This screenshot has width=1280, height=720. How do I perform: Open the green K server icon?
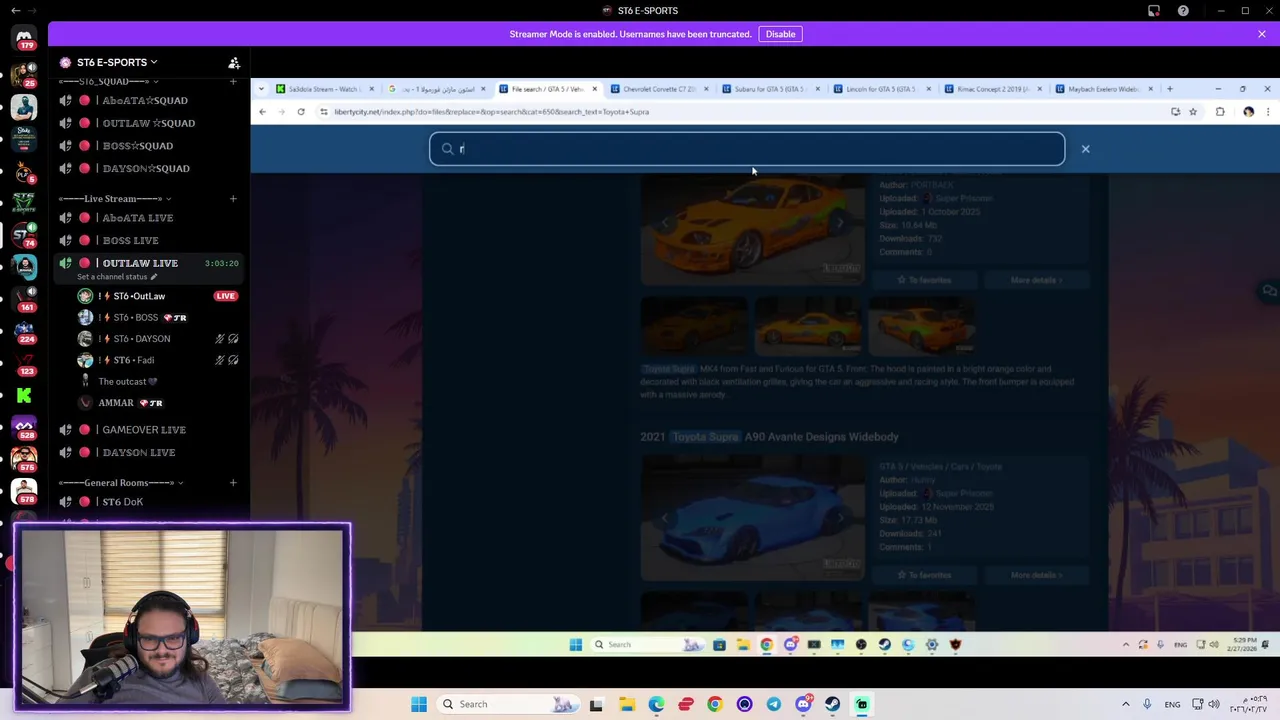24,396
